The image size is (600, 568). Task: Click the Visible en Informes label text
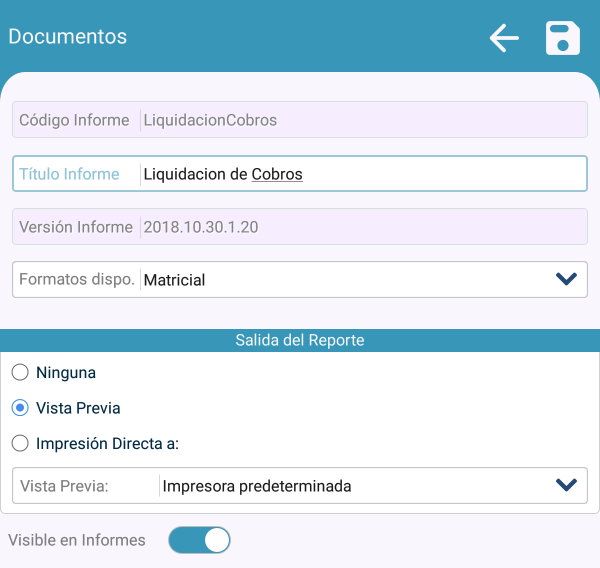click(77, 540)
